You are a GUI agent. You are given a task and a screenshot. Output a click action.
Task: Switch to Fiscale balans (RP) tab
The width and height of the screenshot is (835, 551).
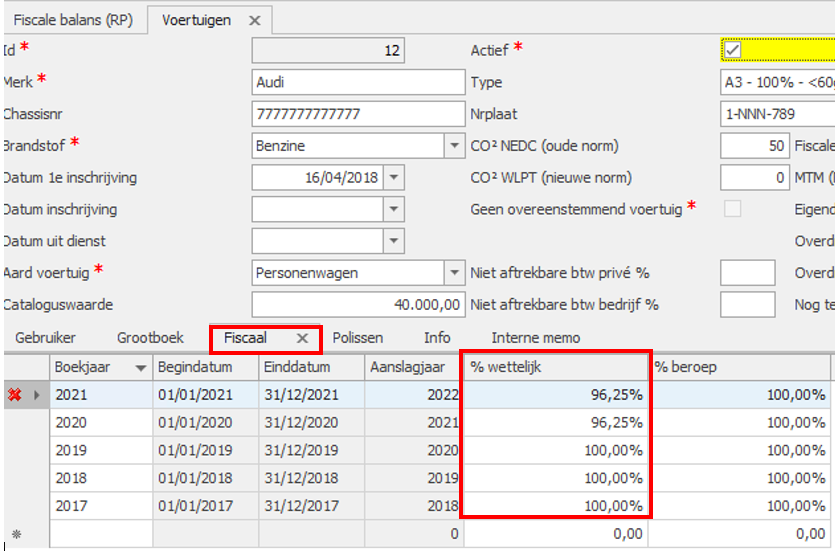click(73, 20)
